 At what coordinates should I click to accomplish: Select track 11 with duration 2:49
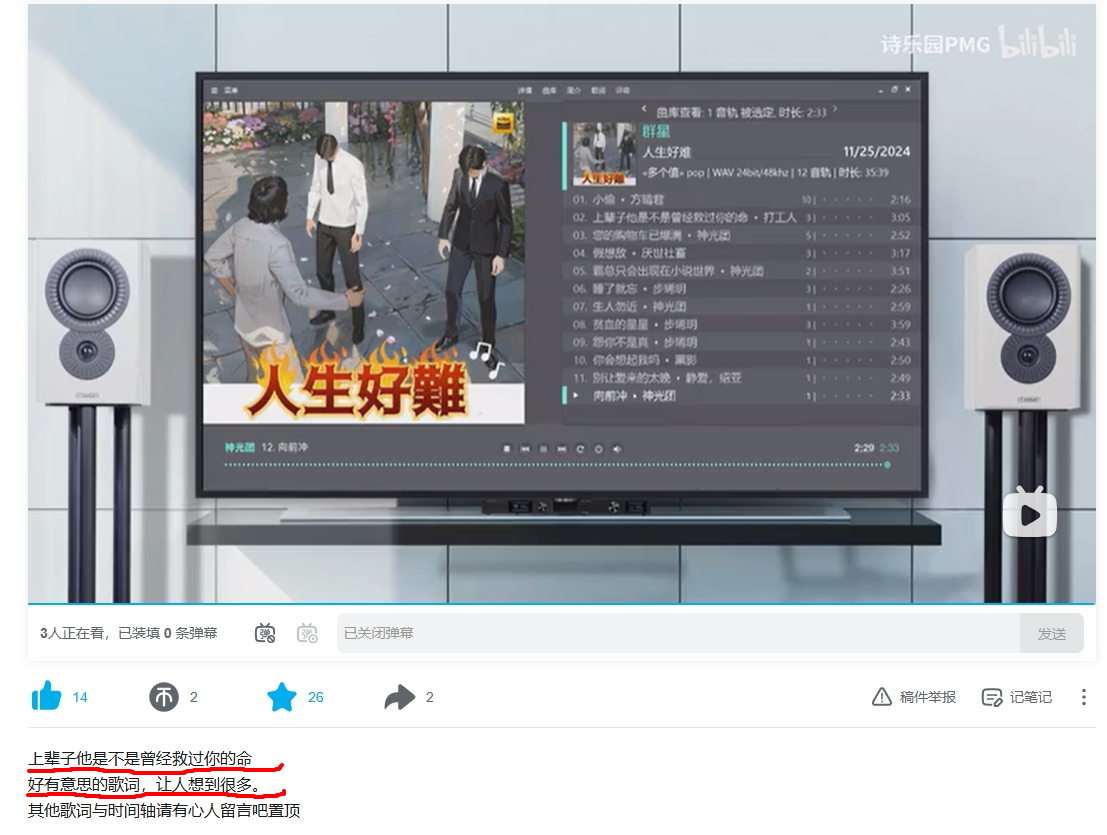pyautogui.click(x=741, y=378)
